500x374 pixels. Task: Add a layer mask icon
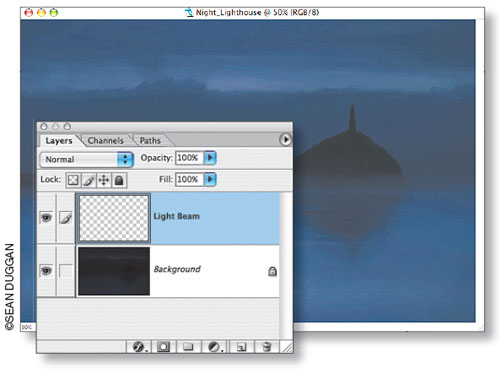coord(163,347)
